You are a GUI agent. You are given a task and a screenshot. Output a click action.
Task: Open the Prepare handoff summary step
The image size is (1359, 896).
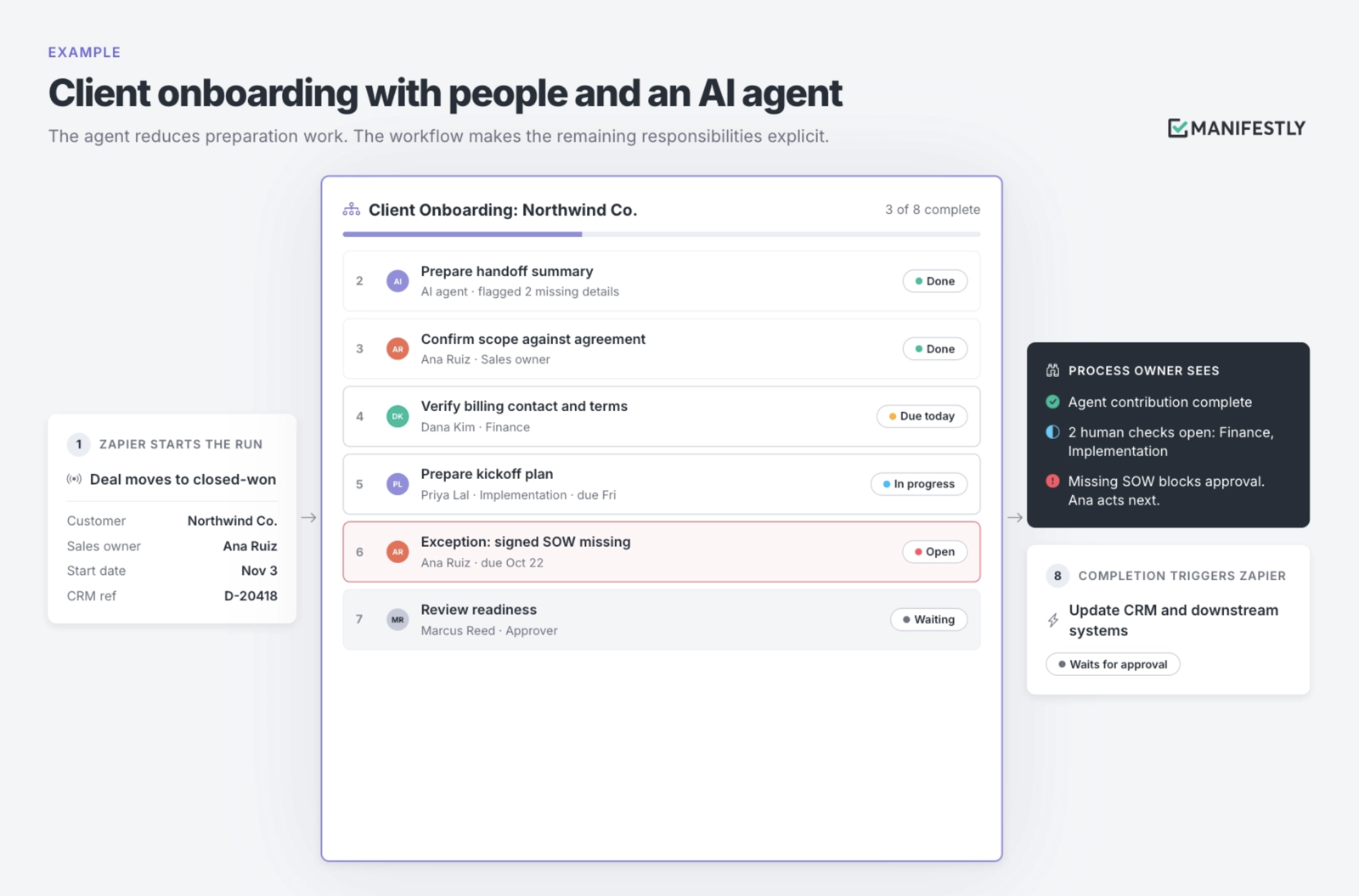[x=662, y=281]
